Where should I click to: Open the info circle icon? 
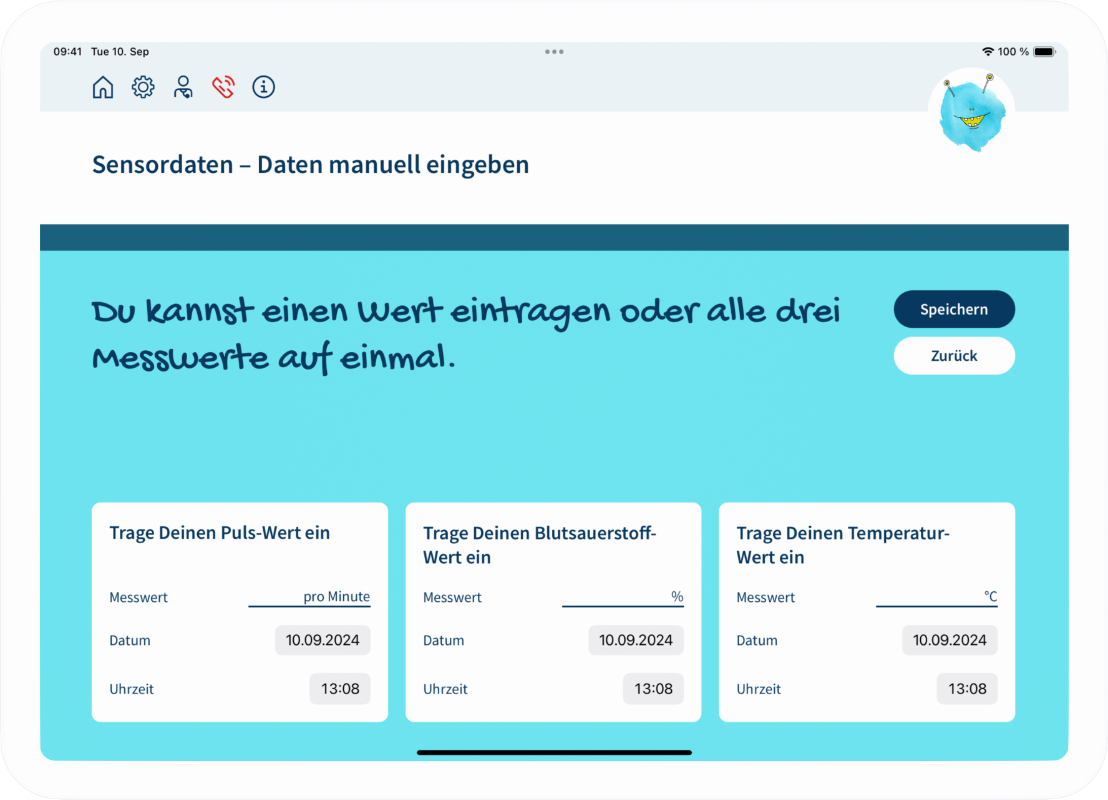263,88
